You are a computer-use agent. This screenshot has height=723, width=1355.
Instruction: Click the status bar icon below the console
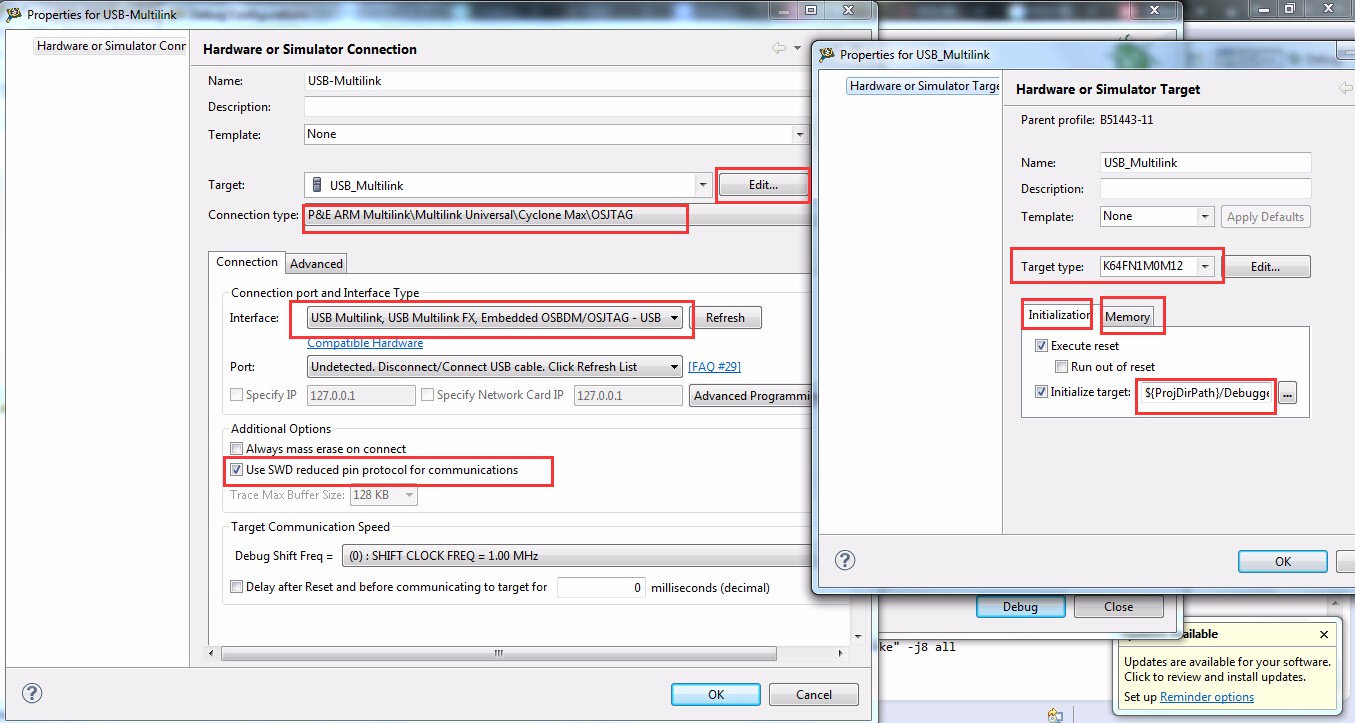pyautogui.click(x=1054, y=715)
